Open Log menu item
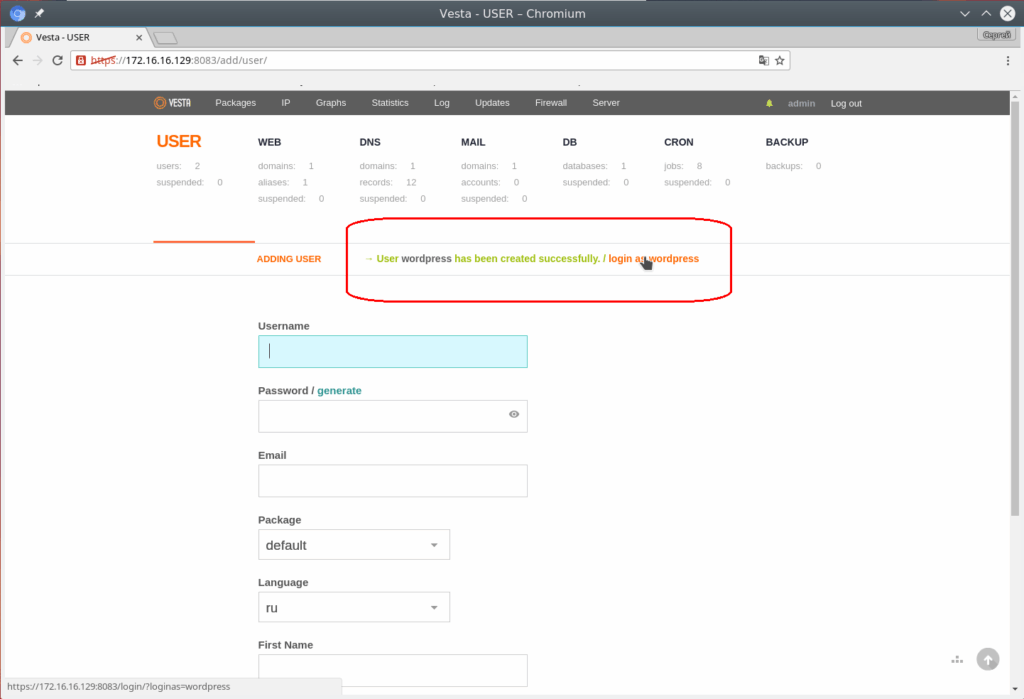This screenshot has width=1024, height=699. 441,103
